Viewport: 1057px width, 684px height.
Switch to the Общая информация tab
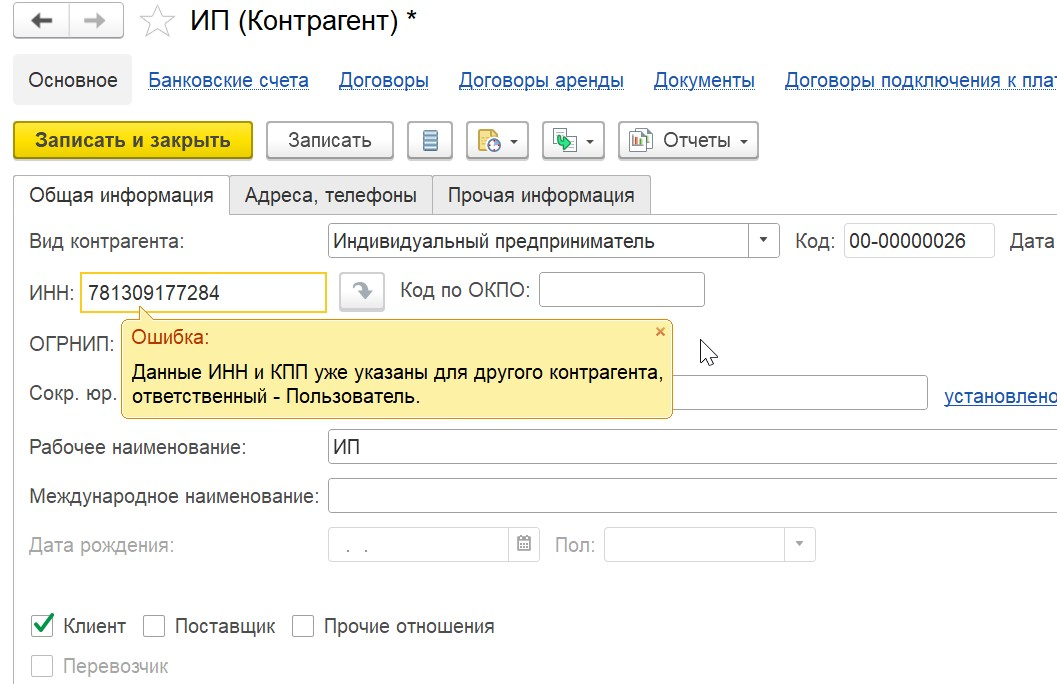(121, 195)
